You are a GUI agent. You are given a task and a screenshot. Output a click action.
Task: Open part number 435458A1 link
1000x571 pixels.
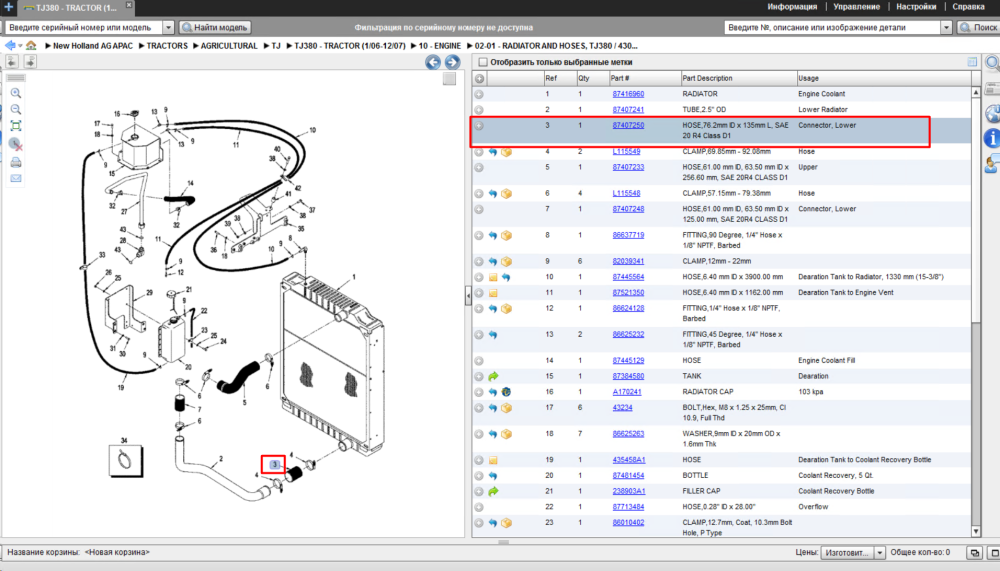[x=629, y=460]
